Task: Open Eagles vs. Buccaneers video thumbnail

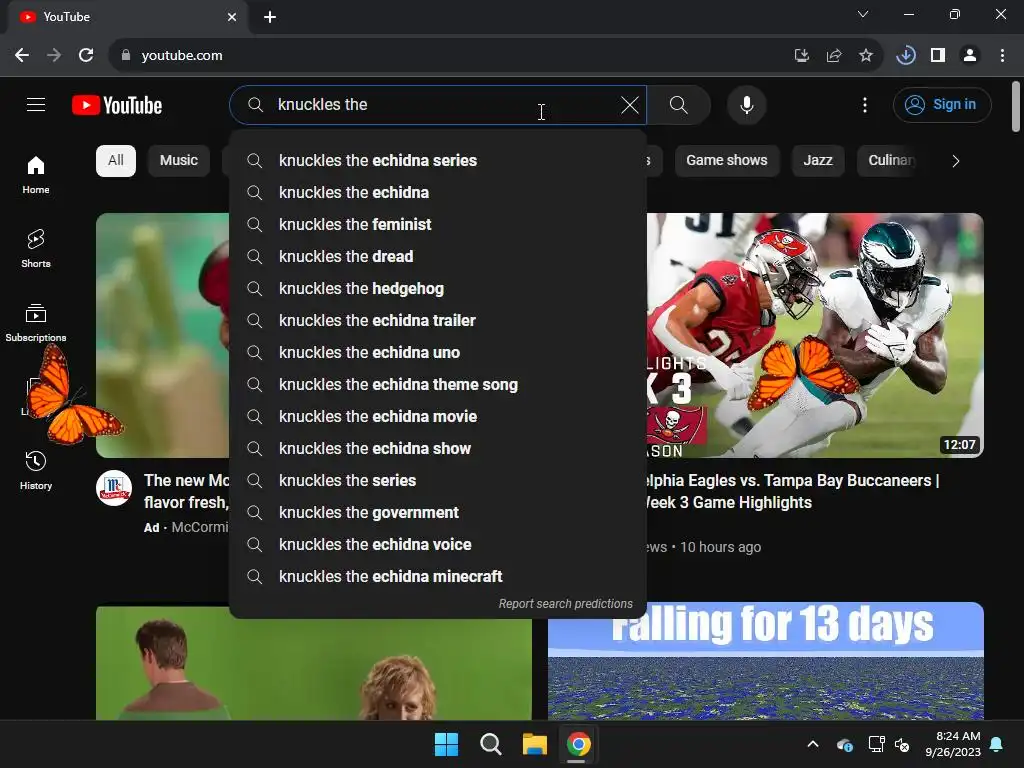Action: tap(815, 335)
